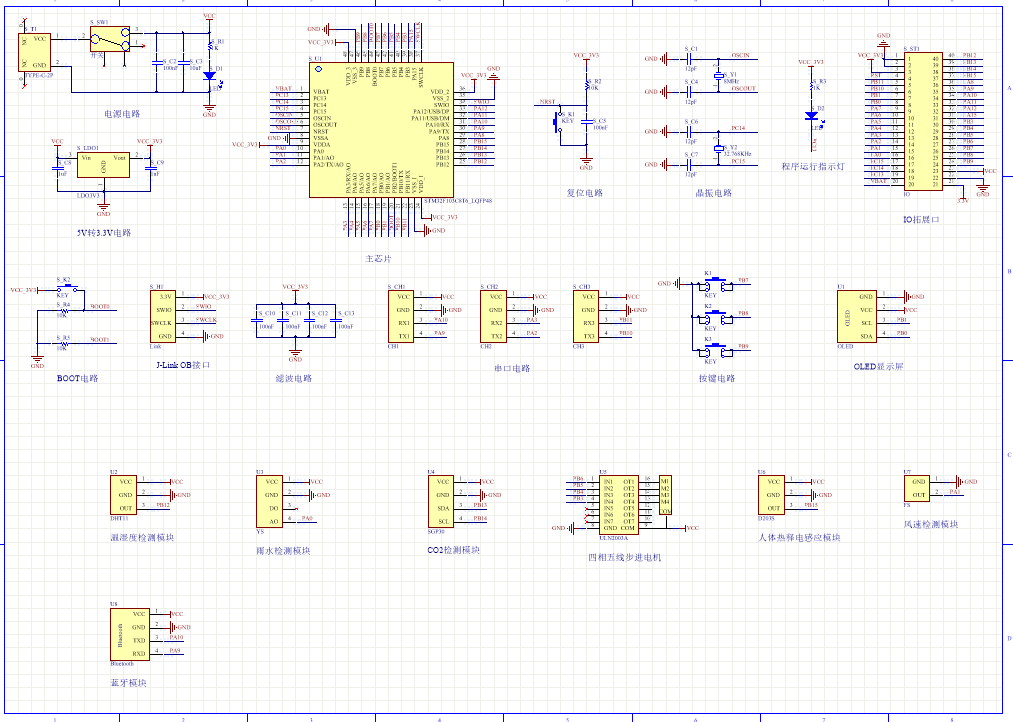Click the S_K2 KEY button in BOOT circuit

coord(67,287)
